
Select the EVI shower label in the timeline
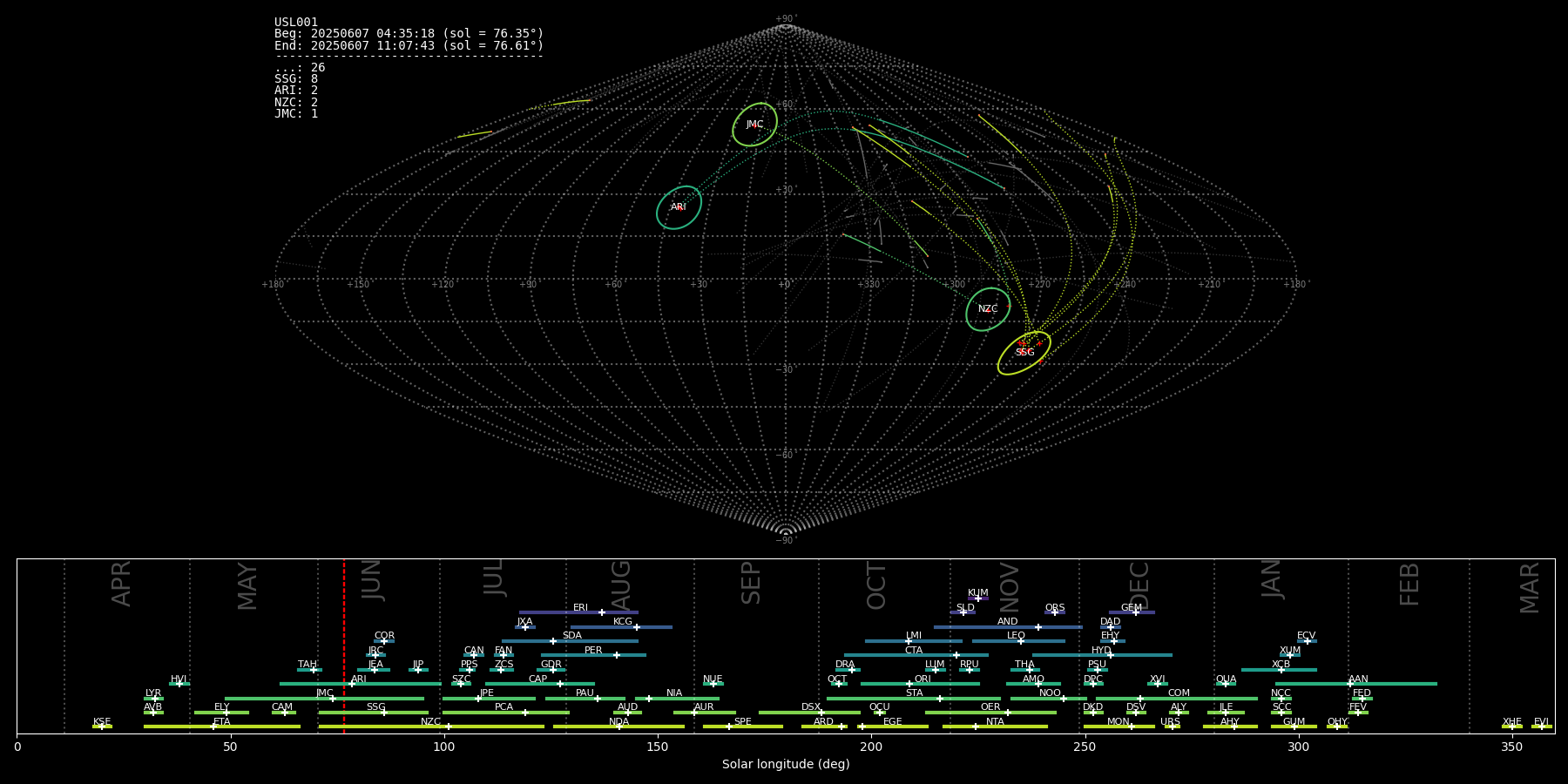click(x=1541, y=722)
